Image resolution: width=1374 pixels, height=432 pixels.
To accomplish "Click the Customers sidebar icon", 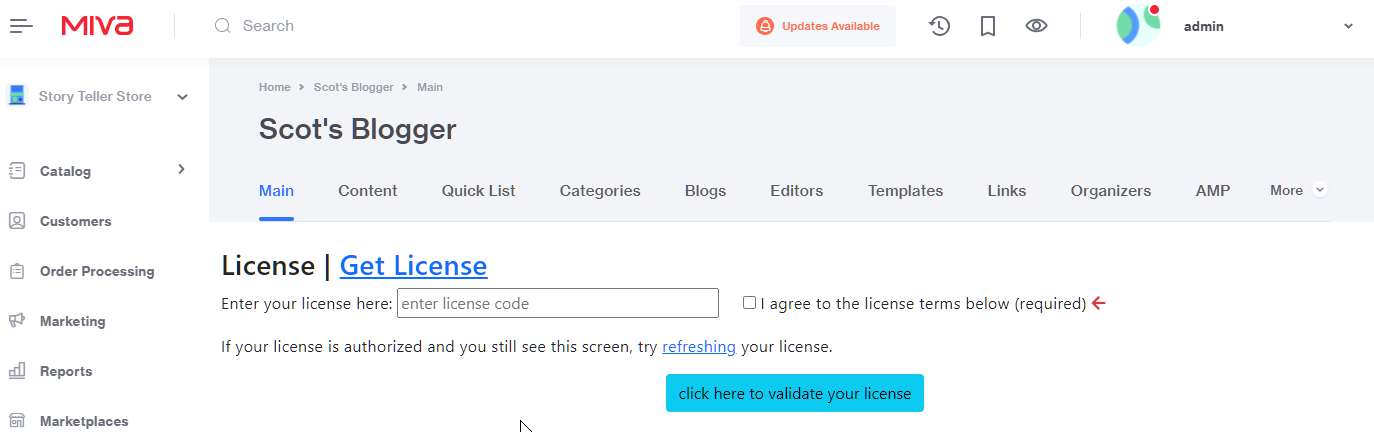I will click(17, 221).
